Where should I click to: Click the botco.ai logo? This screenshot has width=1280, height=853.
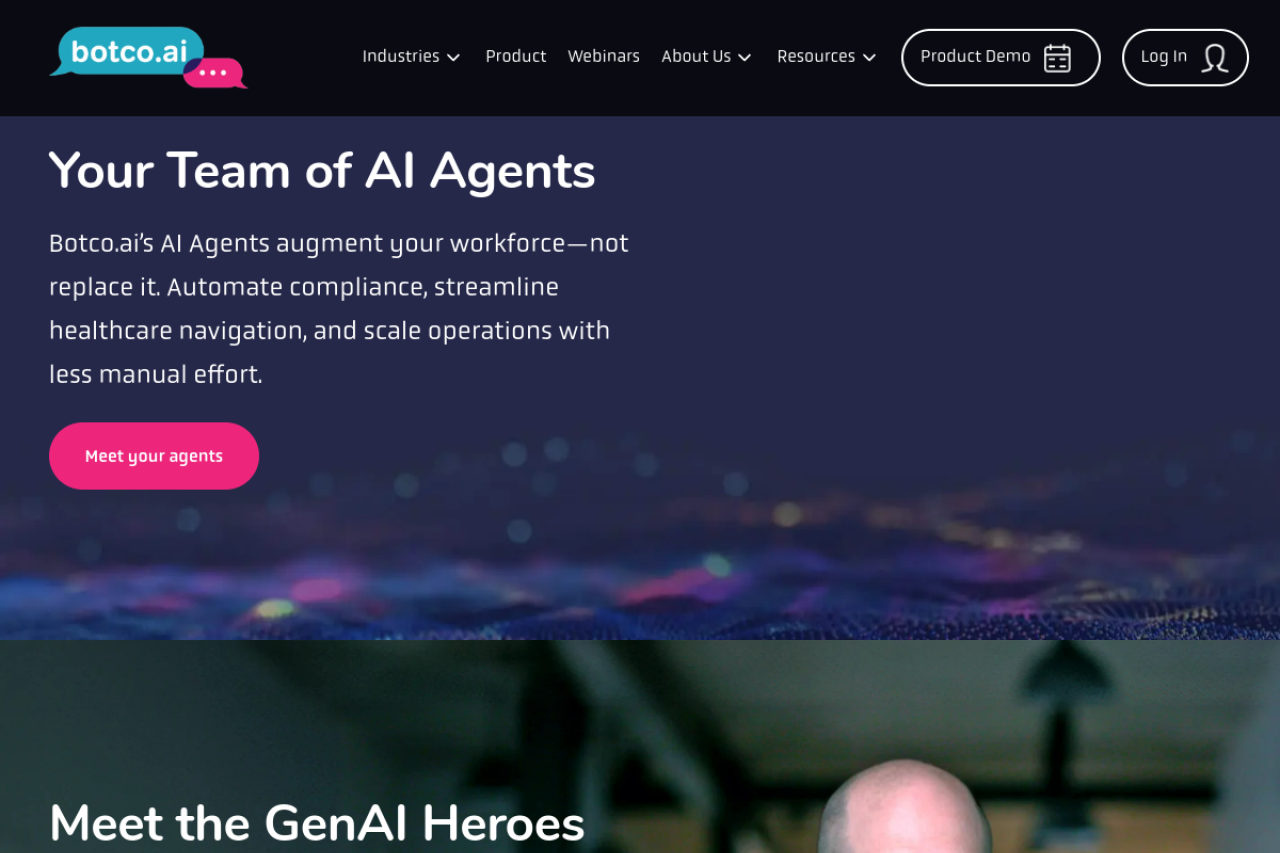click(148, 57)
